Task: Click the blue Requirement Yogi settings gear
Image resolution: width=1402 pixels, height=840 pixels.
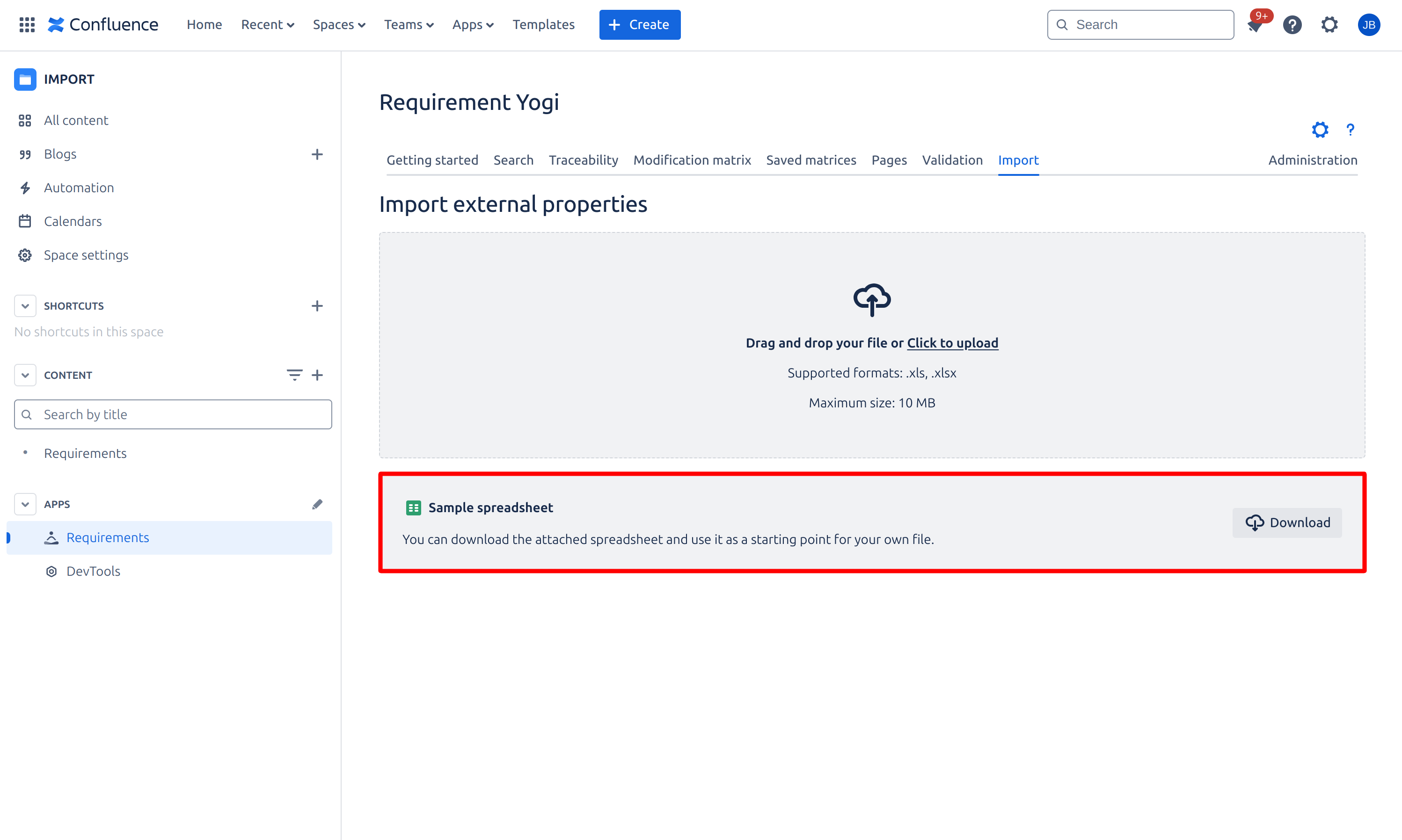Action: [x=1320, y=130]
